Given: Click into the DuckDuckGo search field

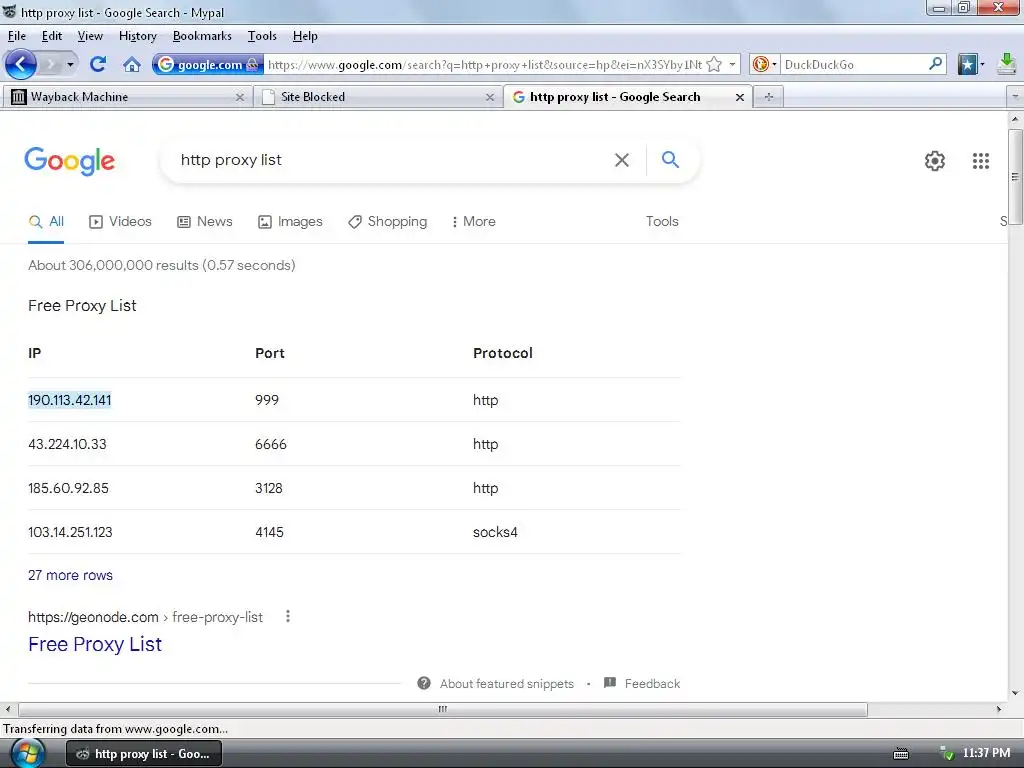Looking at the screenshot, I should [853, 64].
